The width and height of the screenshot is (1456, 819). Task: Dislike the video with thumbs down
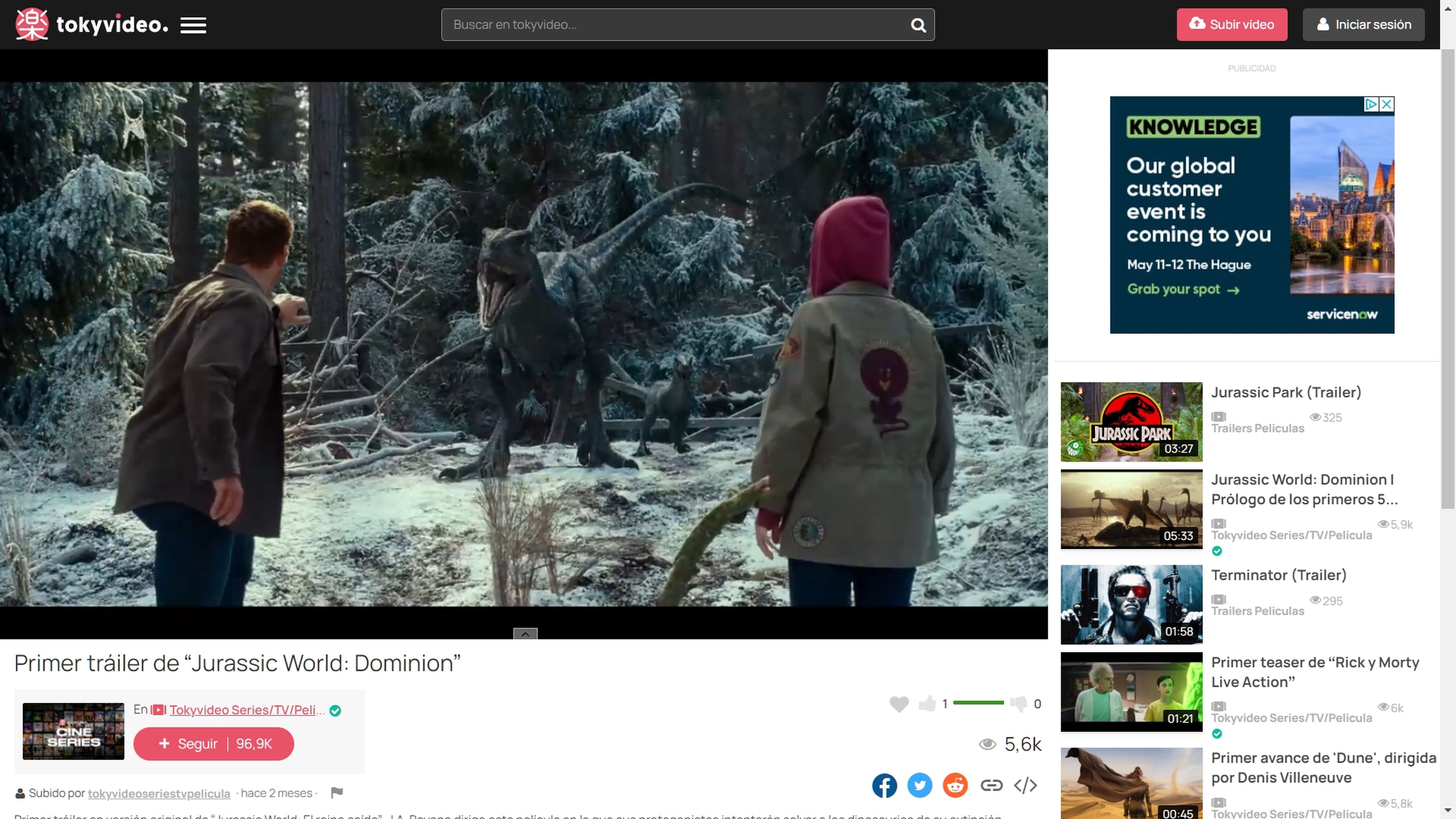tap(1018, 704)
